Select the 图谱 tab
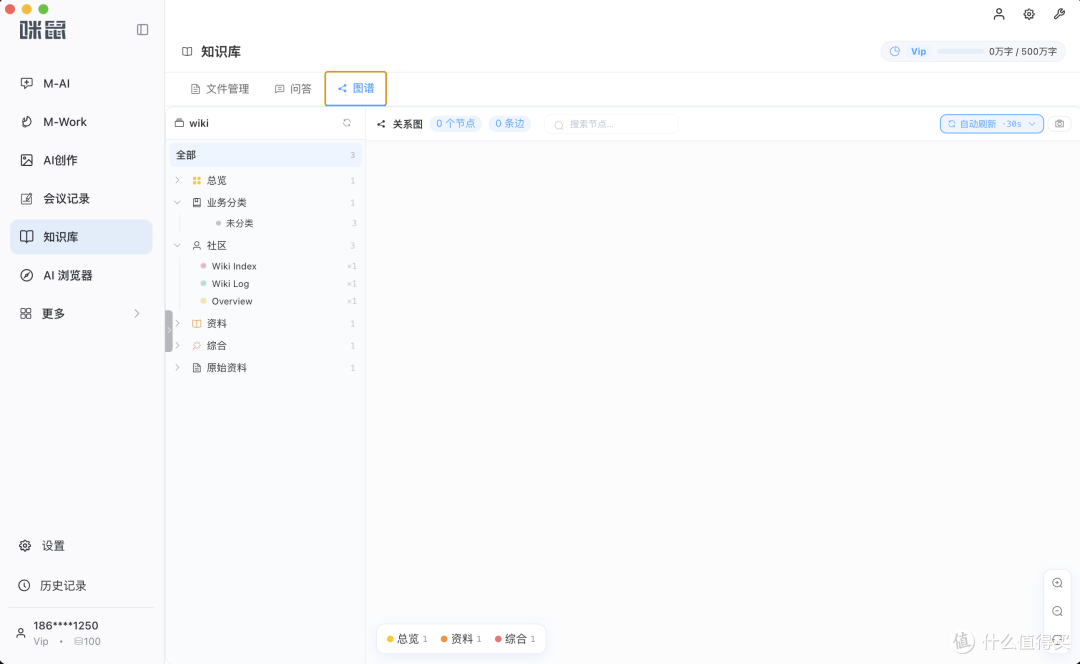Viewport: 1080px width, 664px height. click(x=355, y=88)
